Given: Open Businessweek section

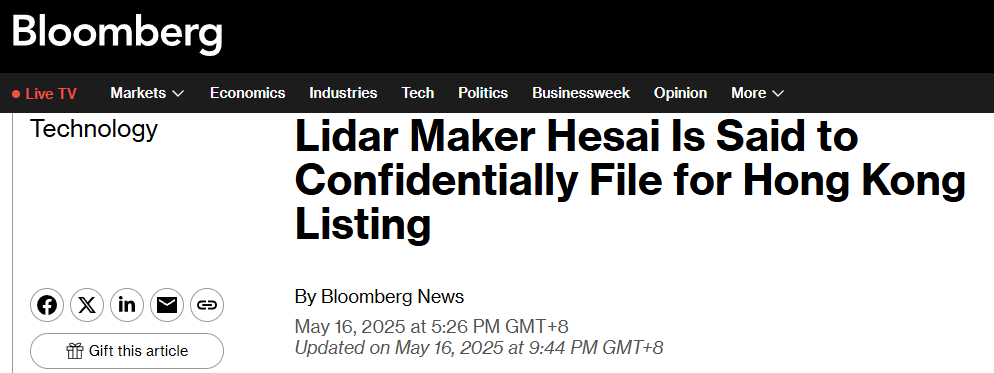Looking at the screenshot, I should pyautogui.click(x=581, y=93).
